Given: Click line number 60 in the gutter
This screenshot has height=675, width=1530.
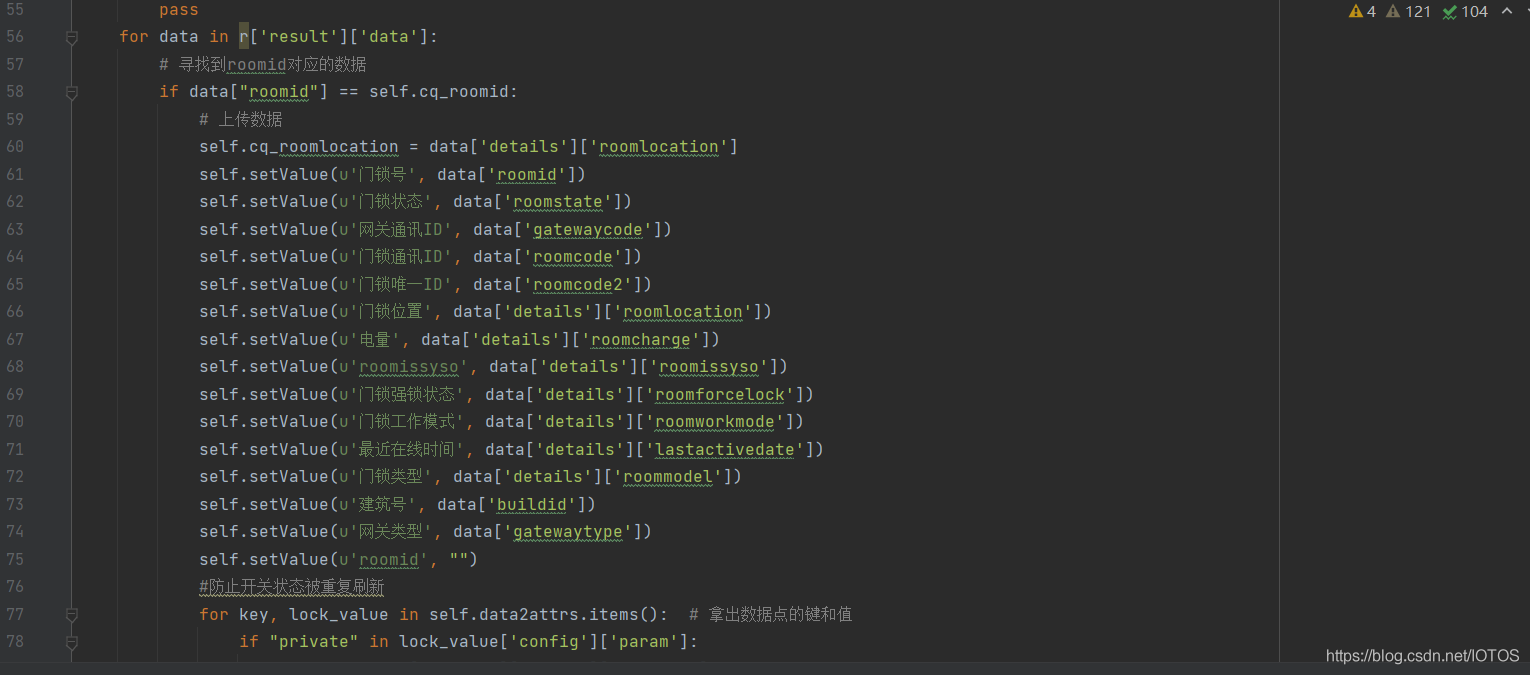Looking at the screenshot, I should point(15,147).
